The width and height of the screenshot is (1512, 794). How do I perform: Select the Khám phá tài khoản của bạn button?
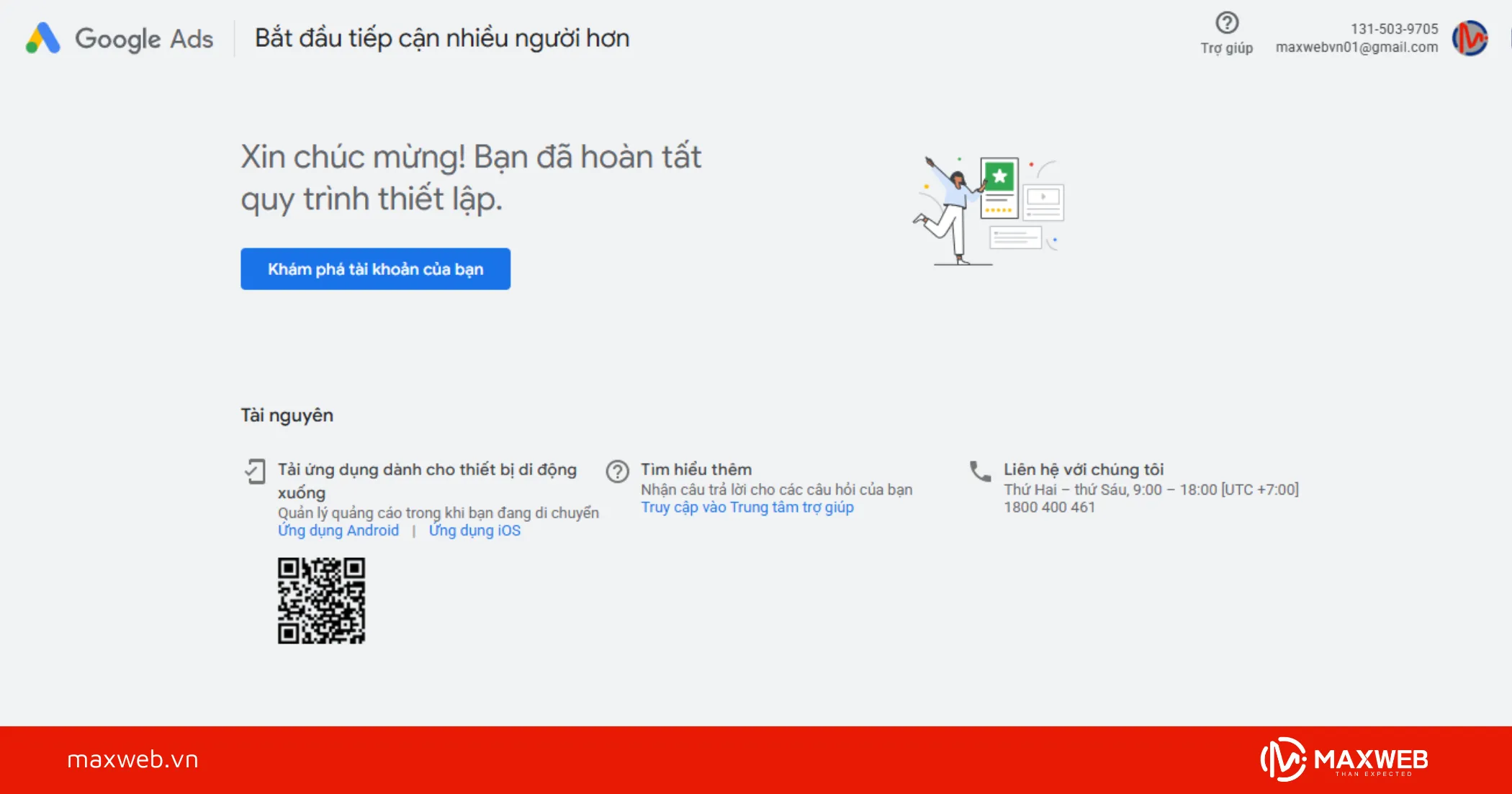374,269
